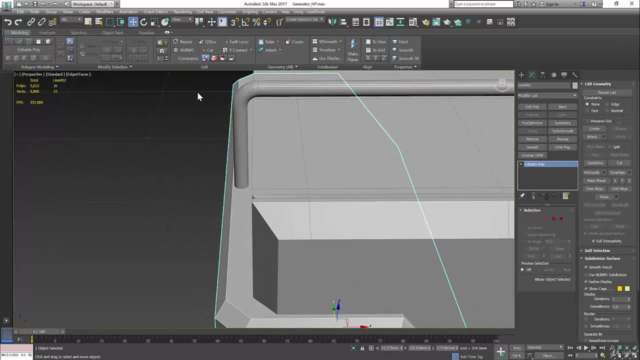The height and width of the screenshot is (360, 640).
Task: Select Element sub-object level icon
Action: (561, 219)
